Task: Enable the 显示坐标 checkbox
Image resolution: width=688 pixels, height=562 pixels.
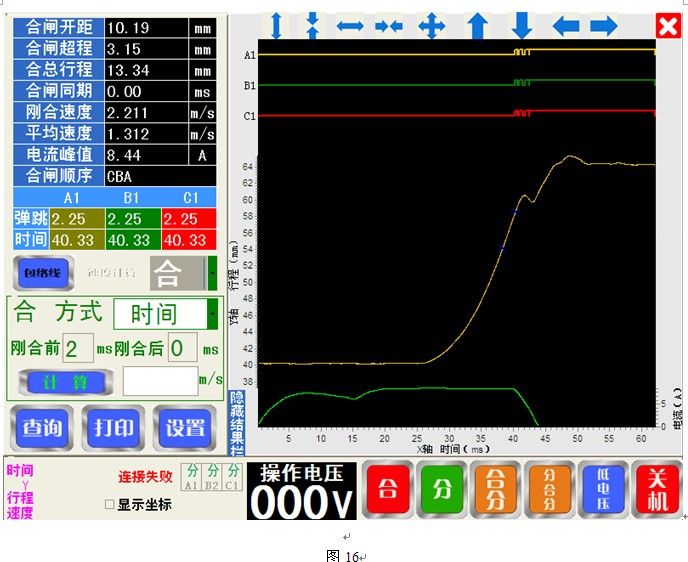Action: (110, 505)
